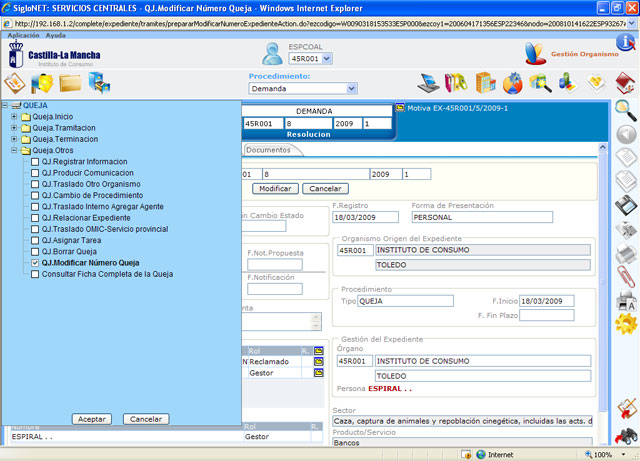Click the user avatar icon above ESPCOAL

point(272,53)
